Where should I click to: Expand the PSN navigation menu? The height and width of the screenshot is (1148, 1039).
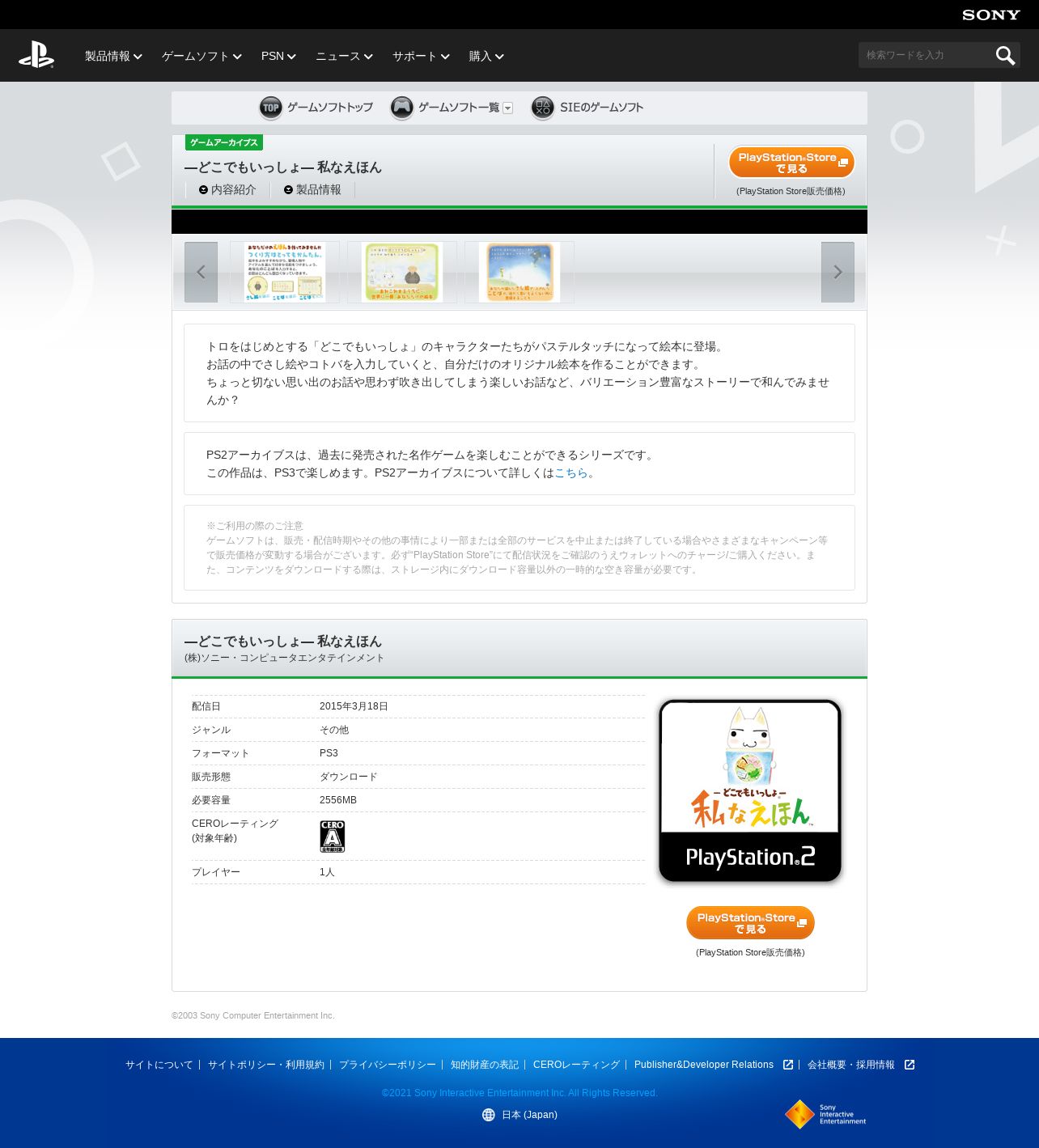(278, 56)
